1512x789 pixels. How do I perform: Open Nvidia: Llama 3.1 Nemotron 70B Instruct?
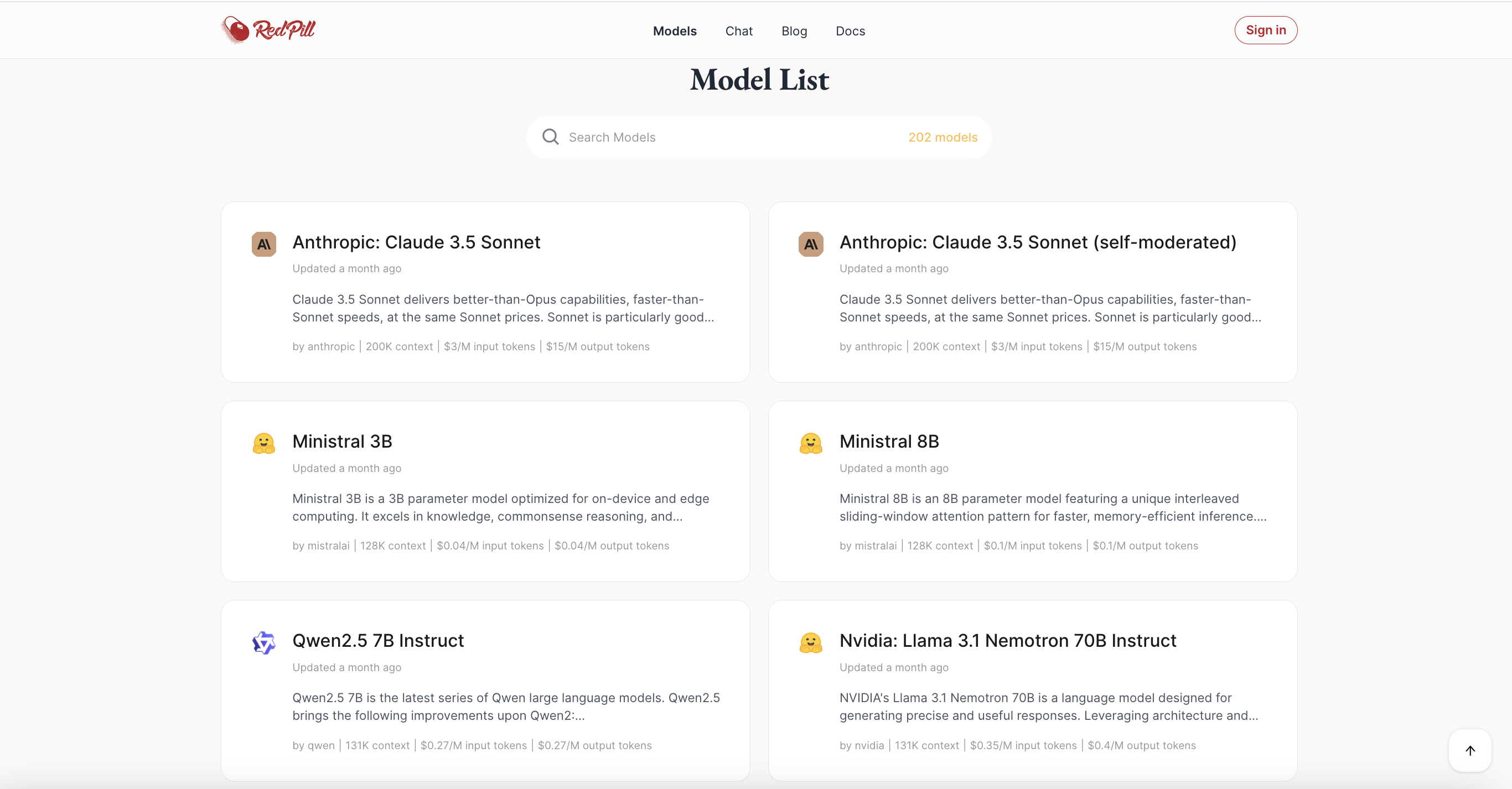[x=1008, y=641]
